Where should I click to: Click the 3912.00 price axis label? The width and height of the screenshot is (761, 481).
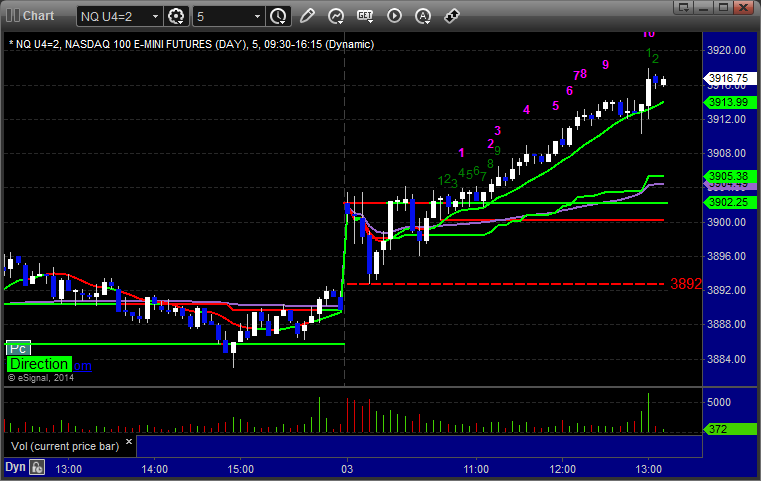point(727,119)
